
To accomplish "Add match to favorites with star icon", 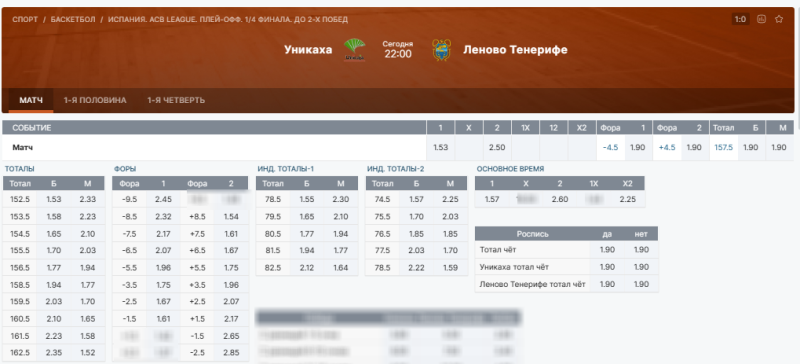I will coord(779,19).
